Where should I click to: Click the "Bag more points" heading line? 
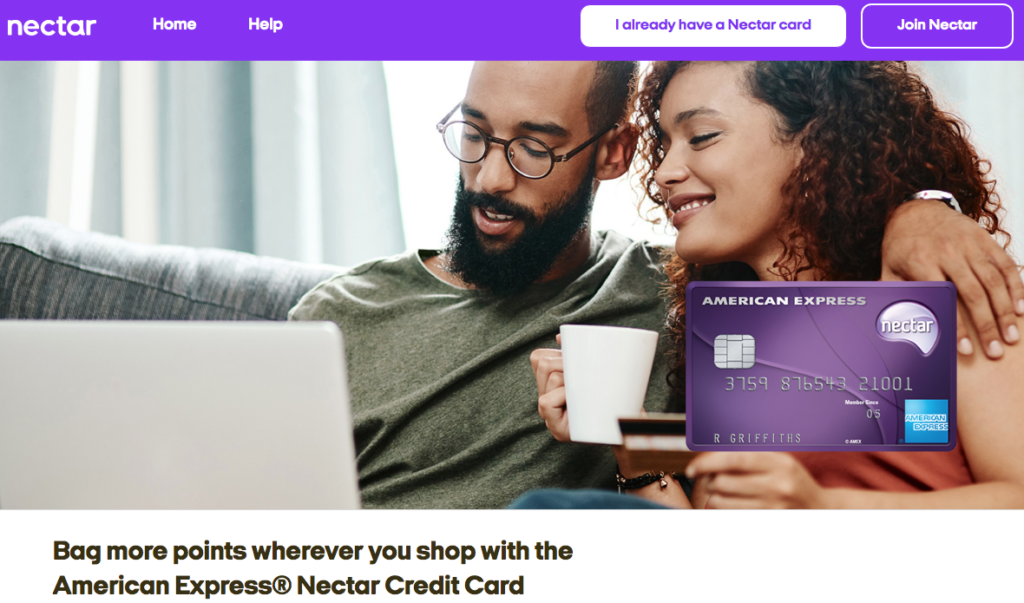tap(313, 551)
